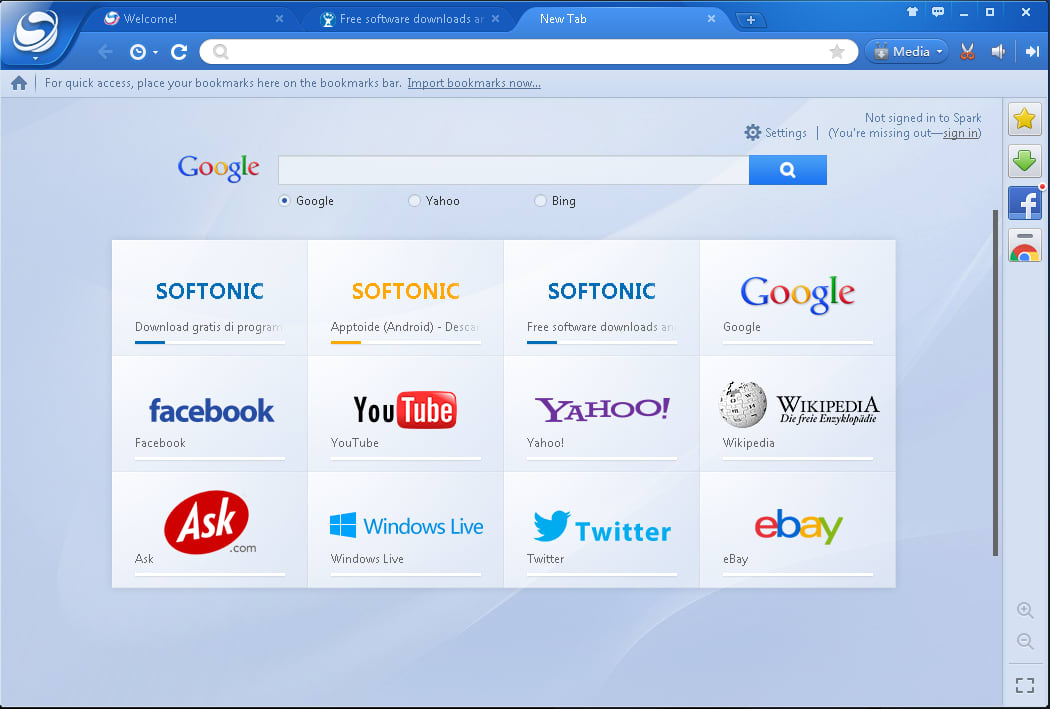Open Downloads green arrow sidebar icon
Screen dimensions: 1050x709
(1024, 161)
